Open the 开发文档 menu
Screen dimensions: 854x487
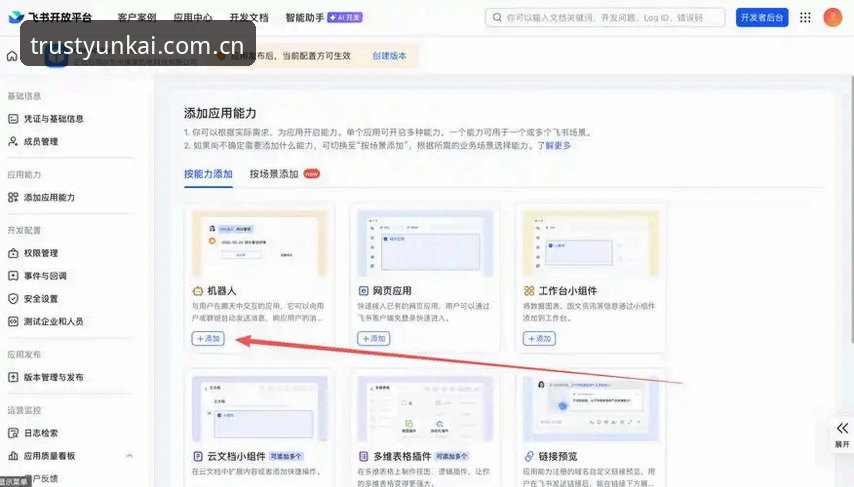pyautogui.click(x=249, y=17)
